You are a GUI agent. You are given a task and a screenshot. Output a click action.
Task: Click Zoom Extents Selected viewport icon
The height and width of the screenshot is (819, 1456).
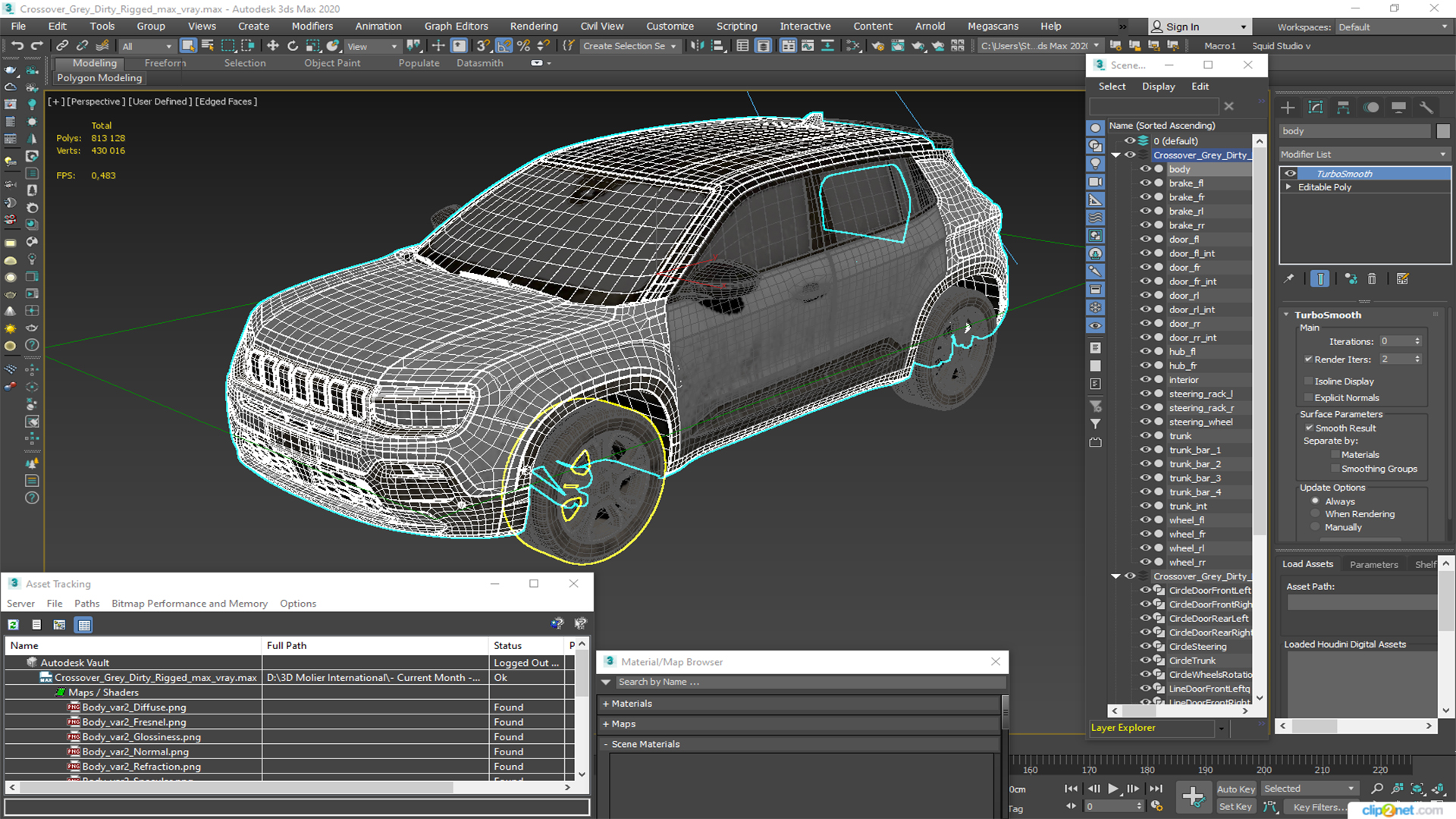1417,789
